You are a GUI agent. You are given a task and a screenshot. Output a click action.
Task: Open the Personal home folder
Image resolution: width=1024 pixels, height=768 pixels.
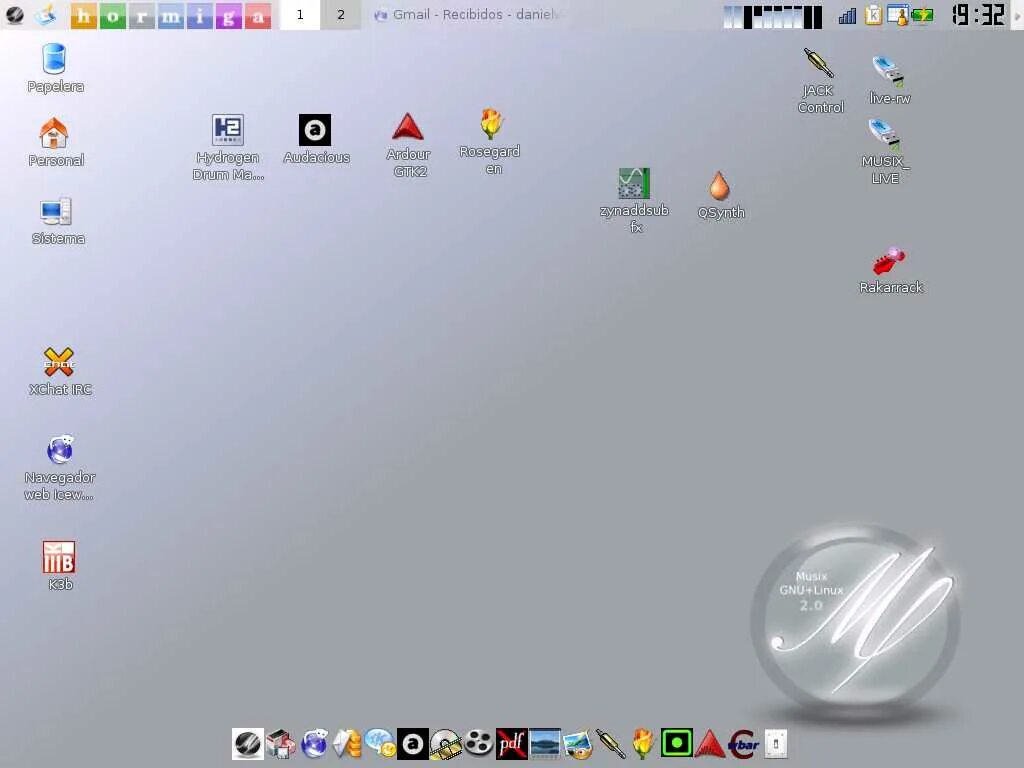pos(54,142)
